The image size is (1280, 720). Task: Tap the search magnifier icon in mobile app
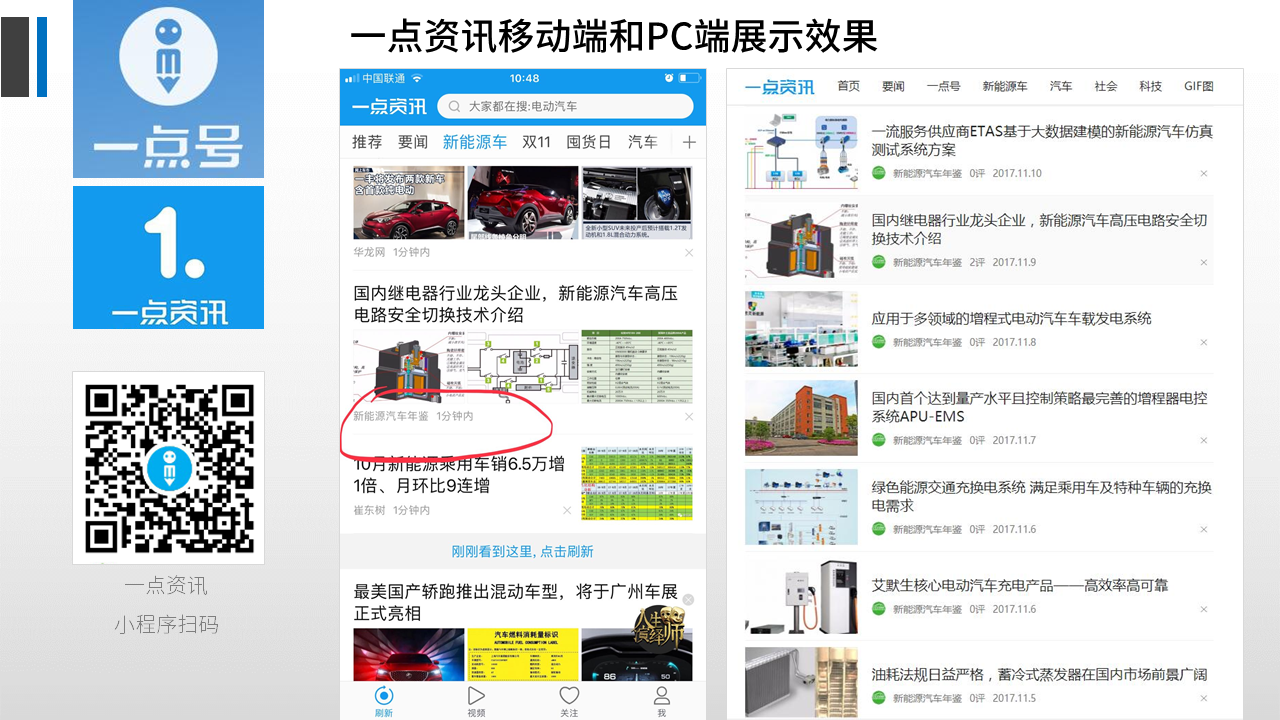click(x=455, y=106)
